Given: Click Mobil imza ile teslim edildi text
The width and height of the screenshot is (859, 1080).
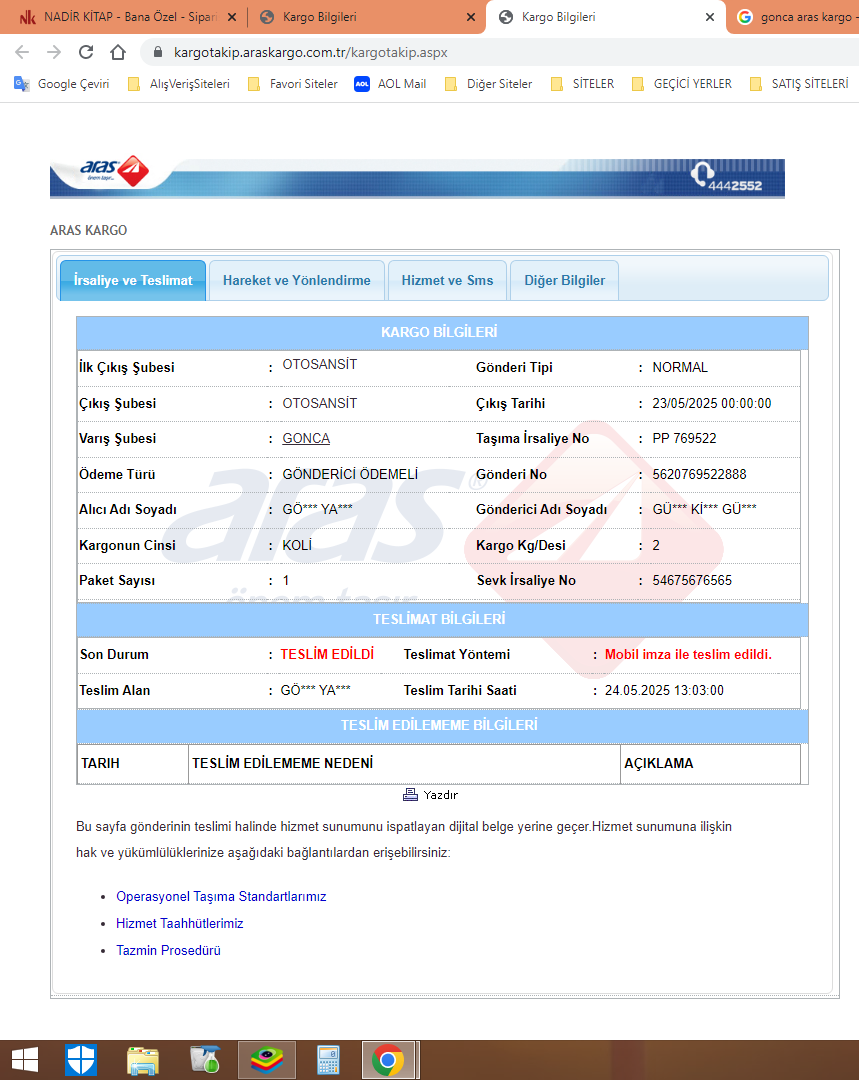Looking at the screenshot, I should (x=688, y=655).
